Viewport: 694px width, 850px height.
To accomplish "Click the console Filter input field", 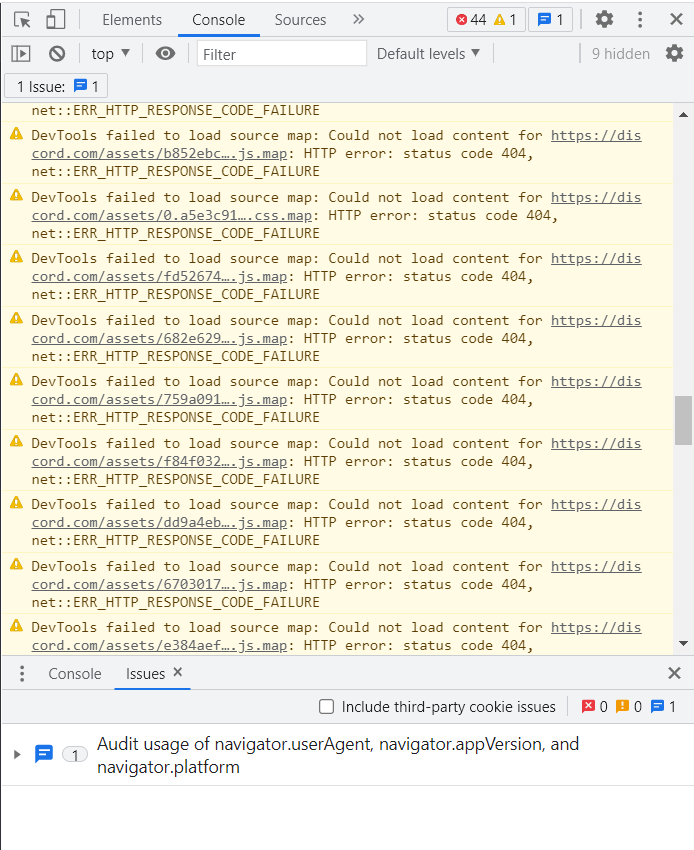I will 282,54.
